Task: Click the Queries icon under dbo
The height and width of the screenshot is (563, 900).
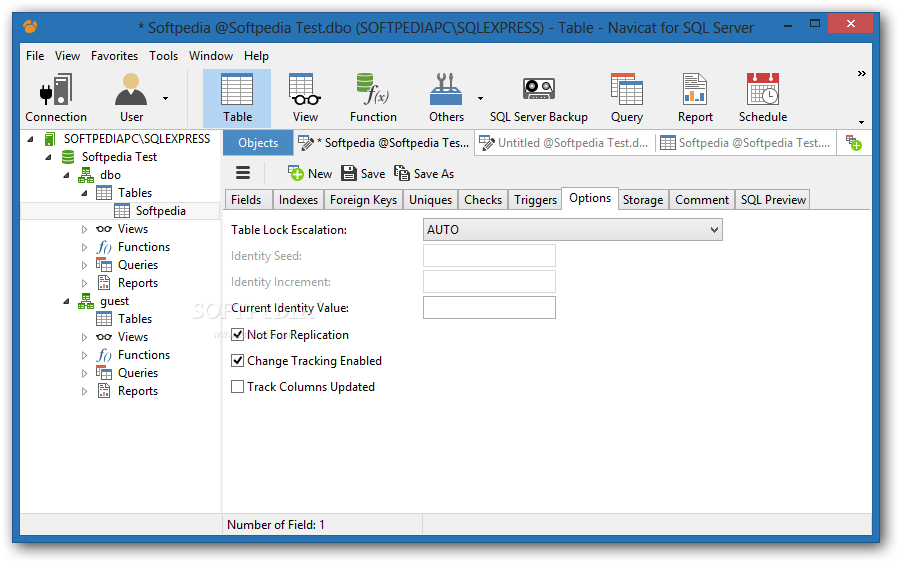Action: (104, 265)
